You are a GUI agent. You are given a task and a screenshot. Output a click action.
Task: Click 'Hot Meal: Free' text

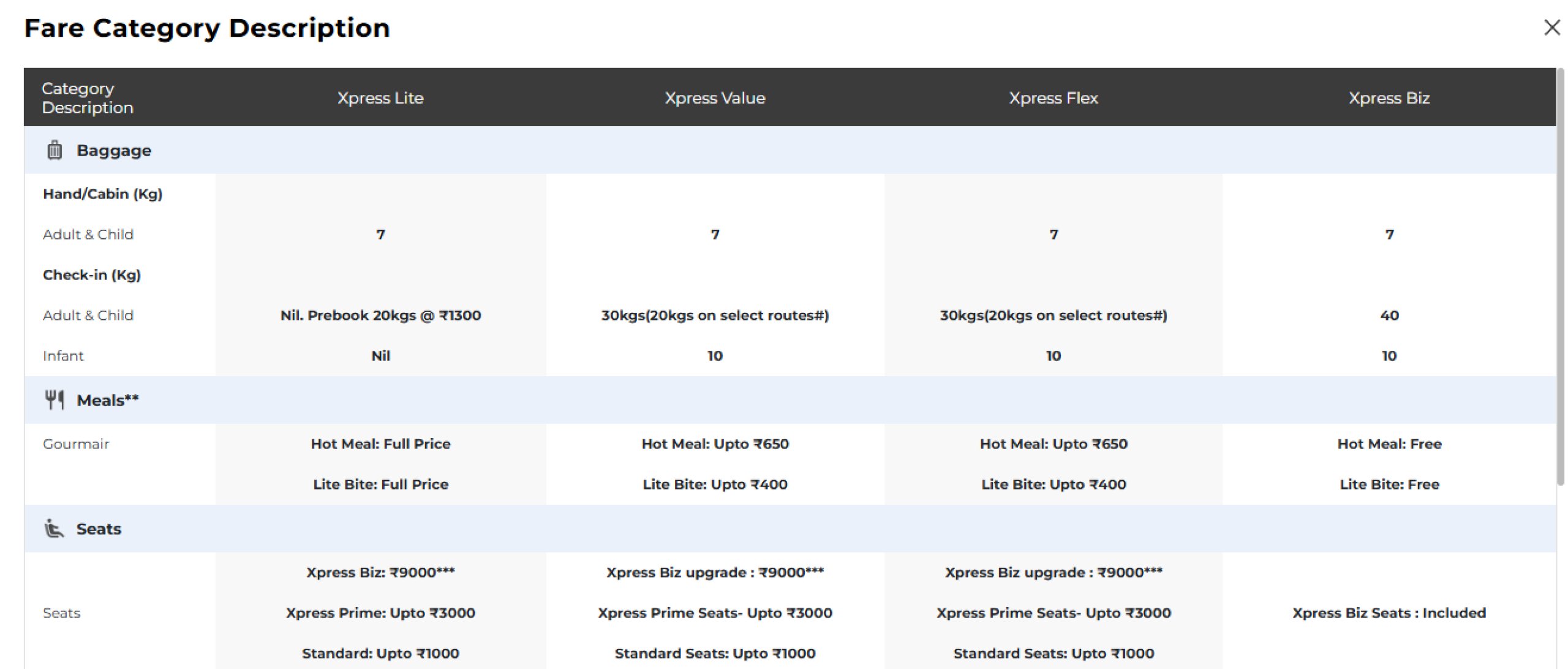[x=1389, y=444]
